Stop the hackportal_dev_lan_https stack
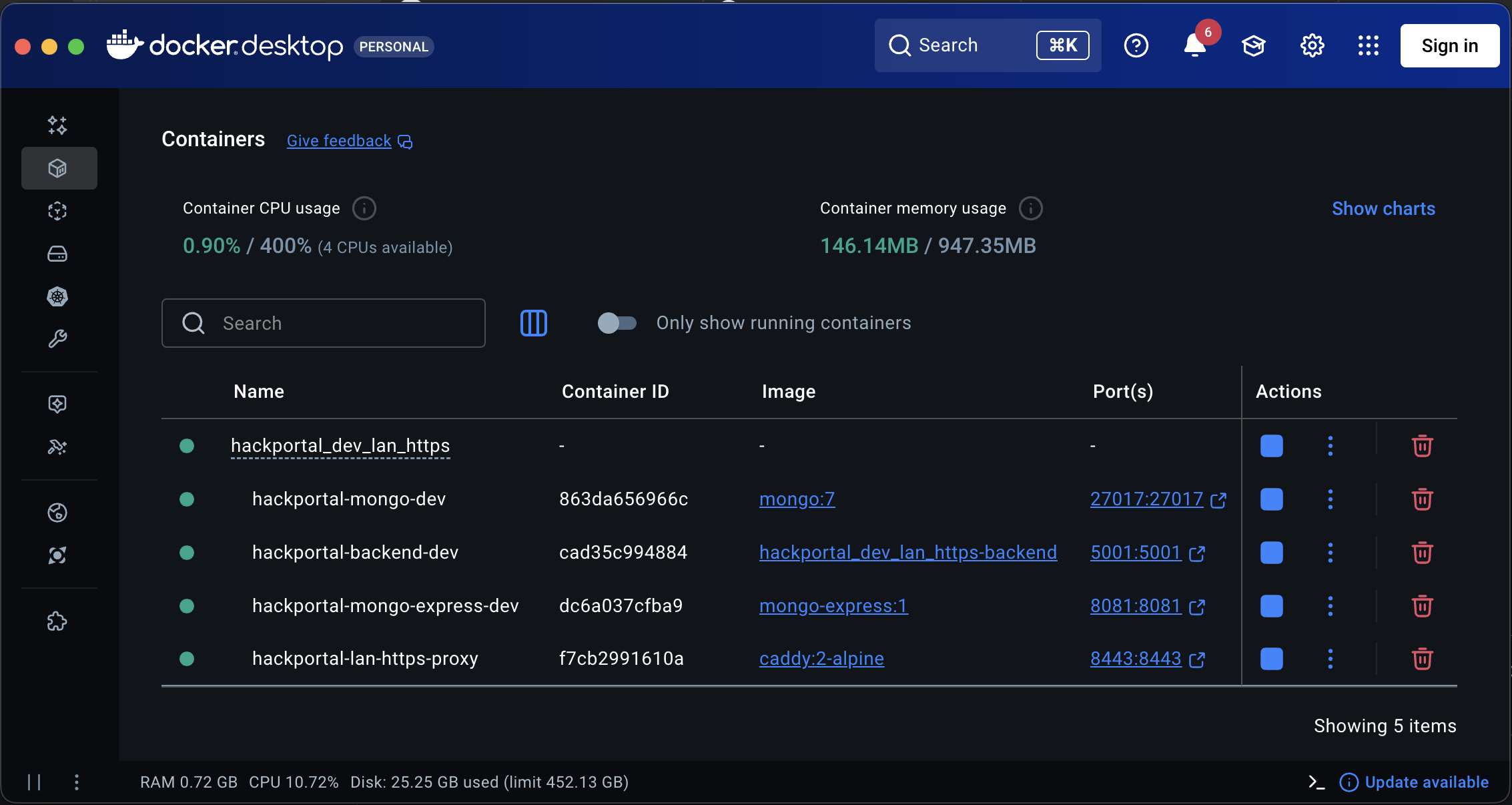 pos(1271,446)
